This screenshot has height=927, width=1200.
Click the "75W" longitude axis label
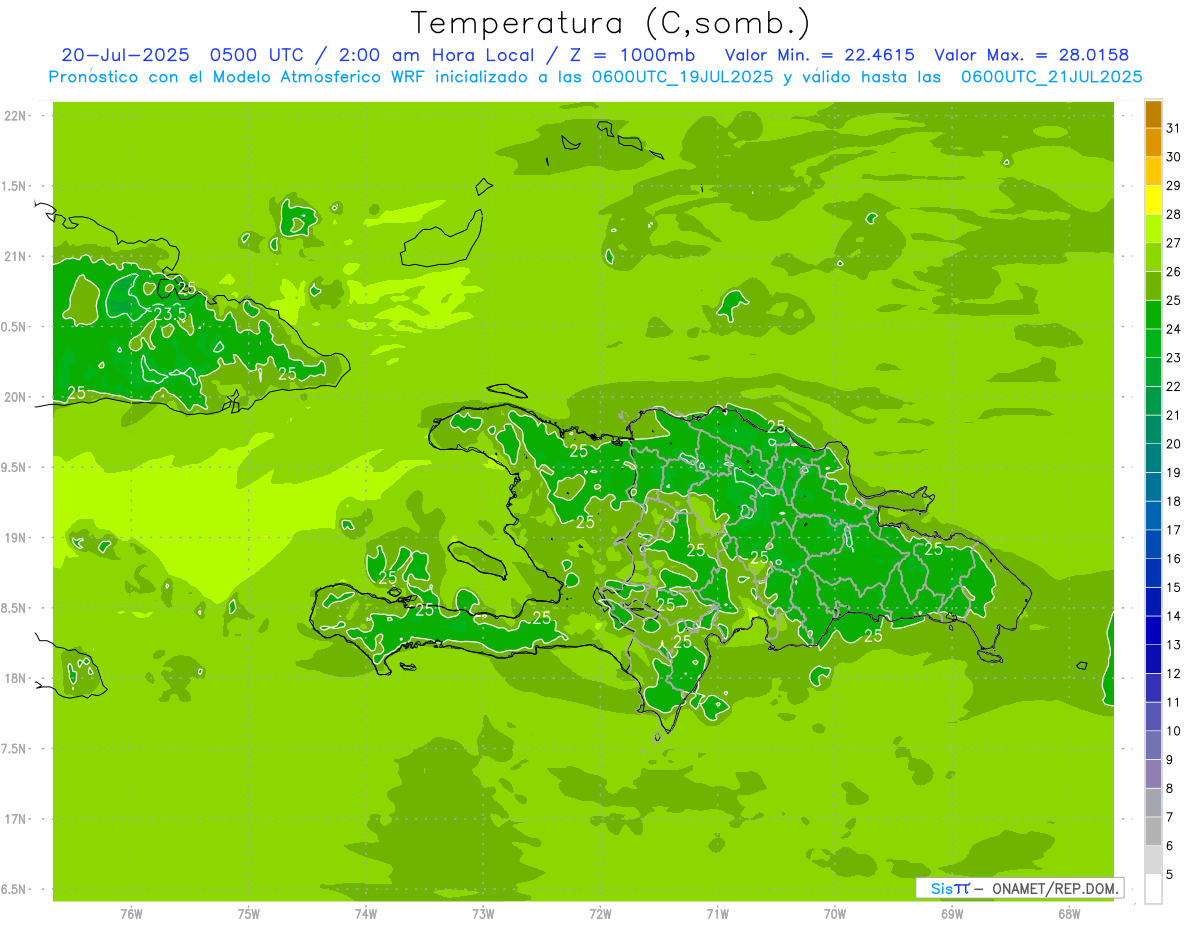click(x=248, y=914)
